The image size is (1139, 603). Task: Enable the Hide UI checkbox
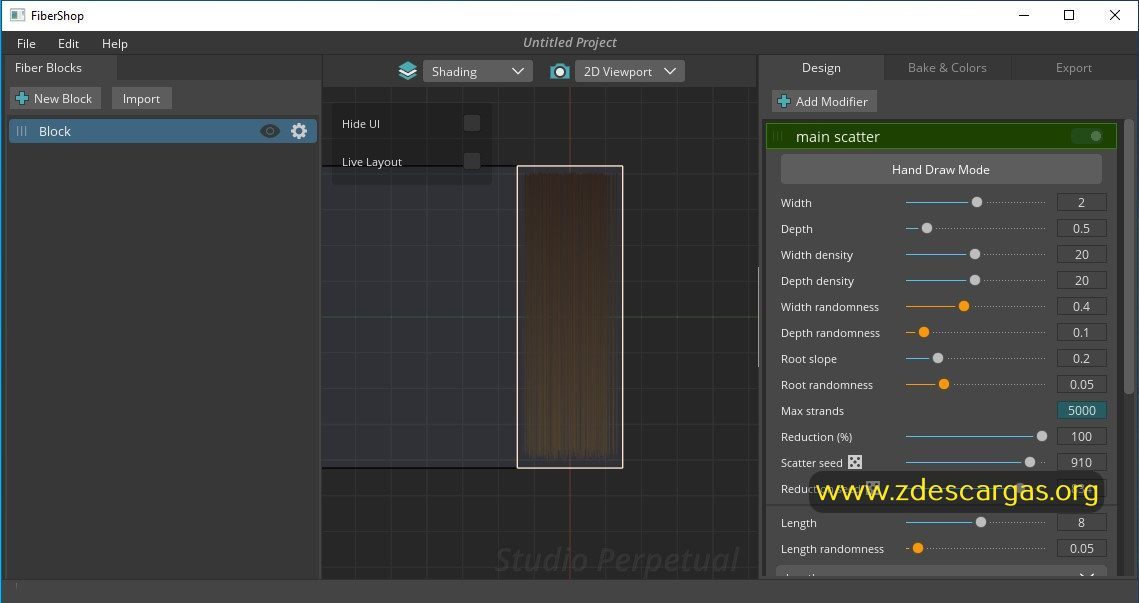tap(472, 124)
